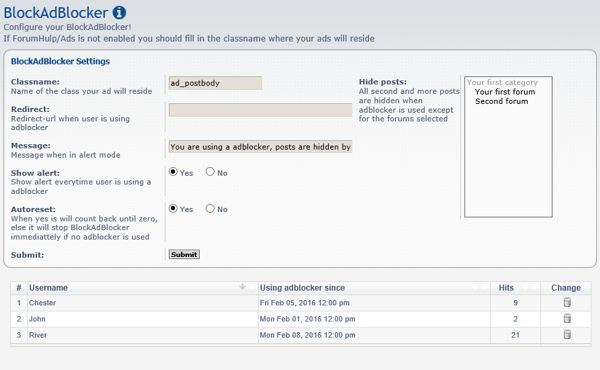Click the 'Hide posts:' label
Viewport: 600px width, 370px height.
coord(383,81)
